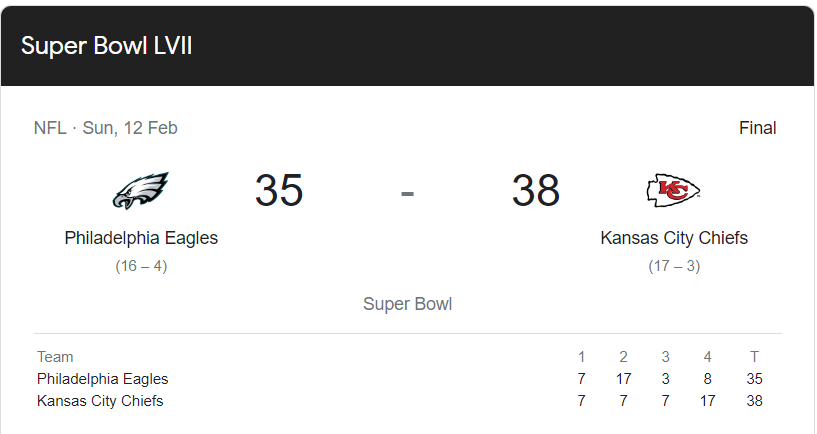Click the centered Super Bowl caption
This screenshot has height=434, width=817.
[407, 304]
